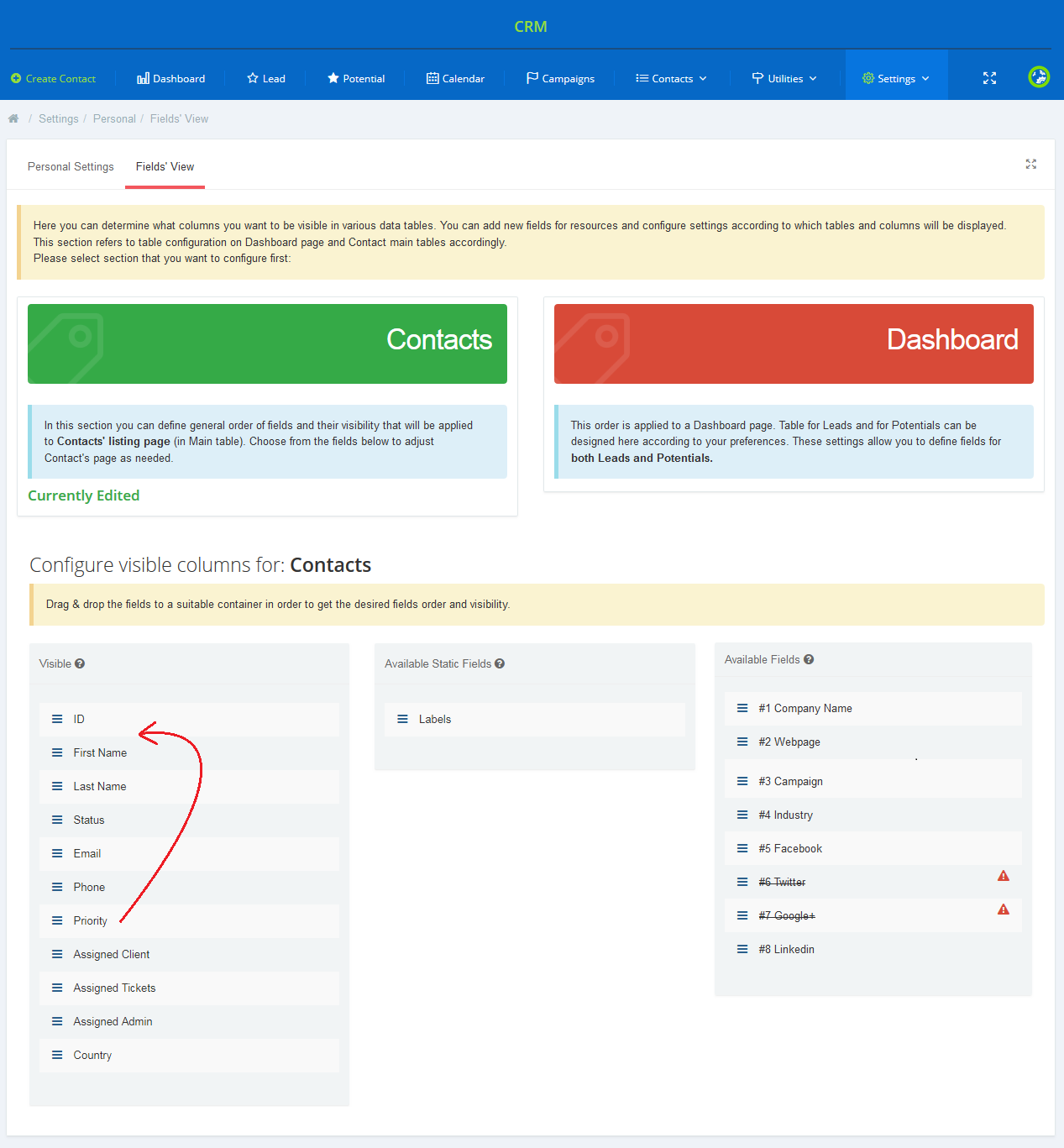The height and width of the screenshot is (1148, 1064).
Task: Click the "Country" field label
Action: 92,1055
